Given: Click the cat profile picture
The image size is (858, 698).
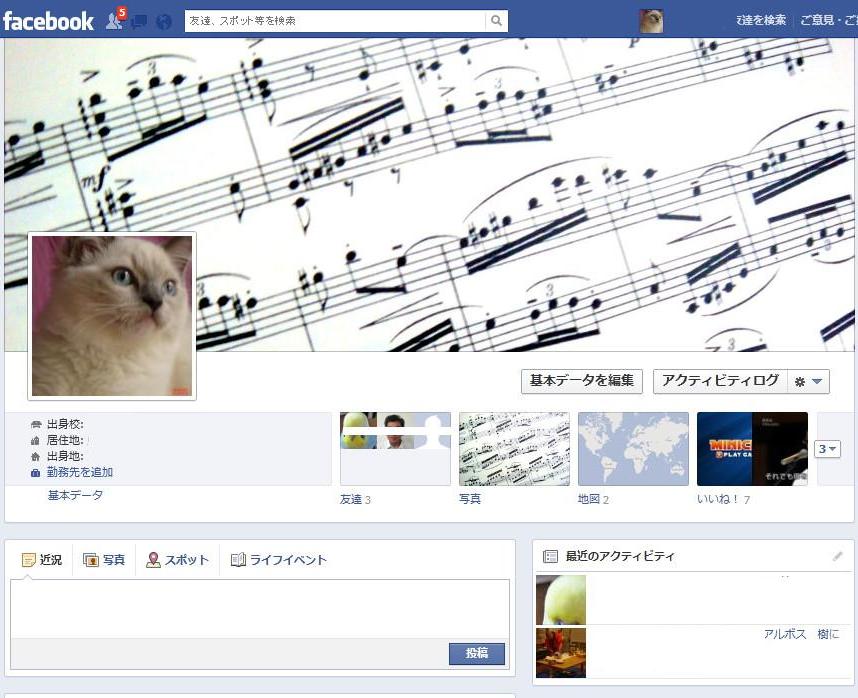Looking at the screenshot, I should (112, 316).
